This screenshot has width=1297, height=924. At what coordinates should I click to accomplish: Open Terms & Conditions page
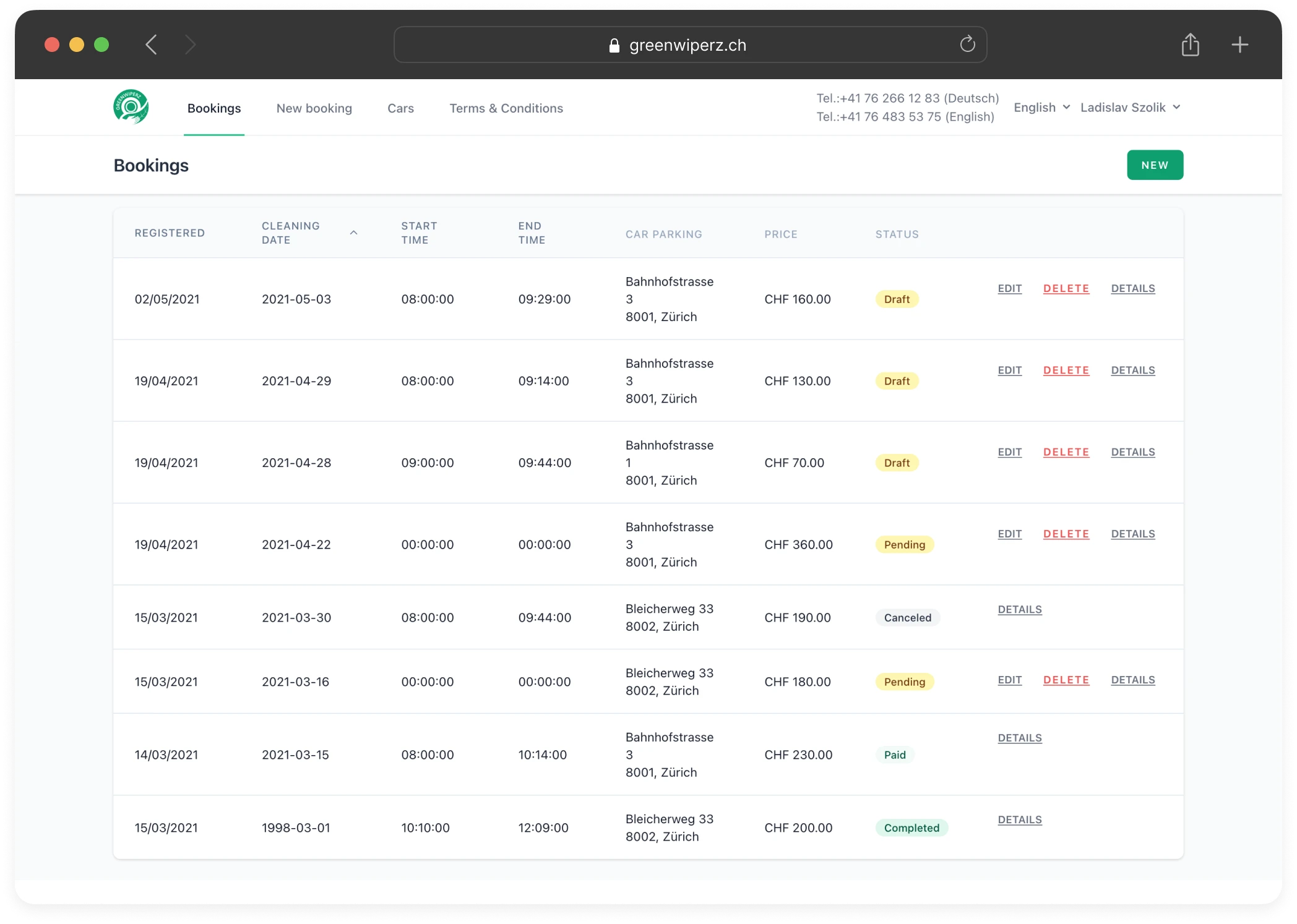(506, 108)
